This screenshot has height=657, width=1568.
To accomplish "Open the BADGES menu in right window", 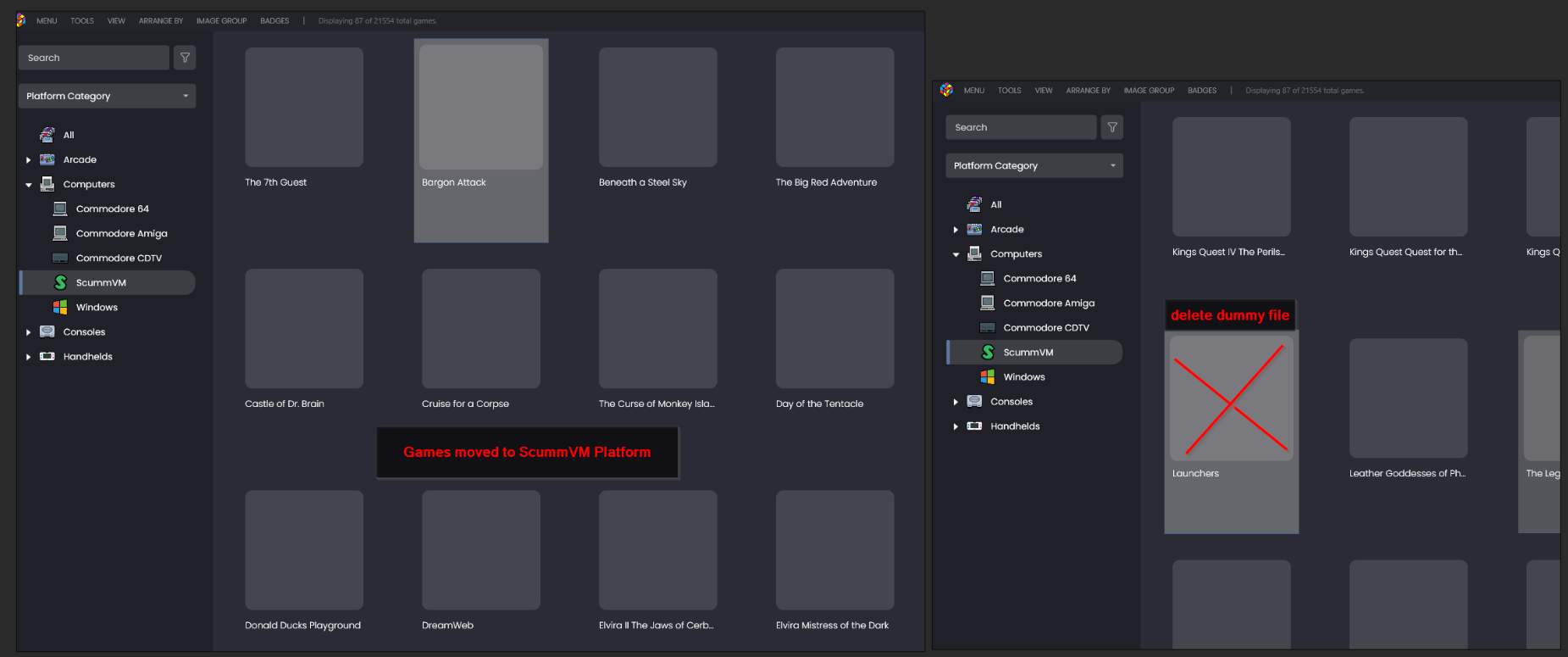I will [x=1202, y=90].
